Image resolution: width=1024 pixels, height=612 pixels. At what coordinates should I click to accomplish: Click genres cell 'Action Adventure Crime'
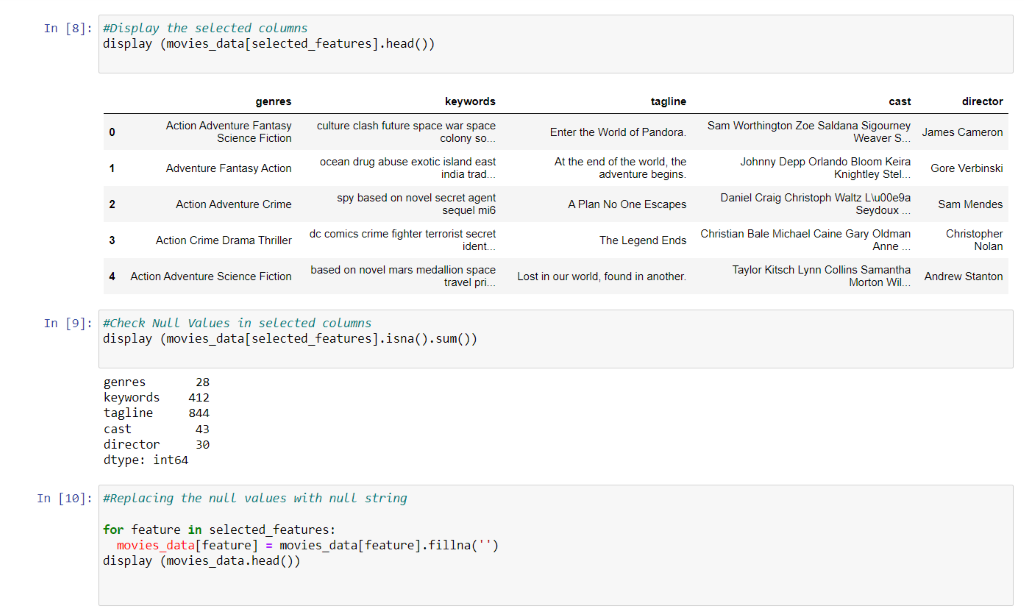233,204
